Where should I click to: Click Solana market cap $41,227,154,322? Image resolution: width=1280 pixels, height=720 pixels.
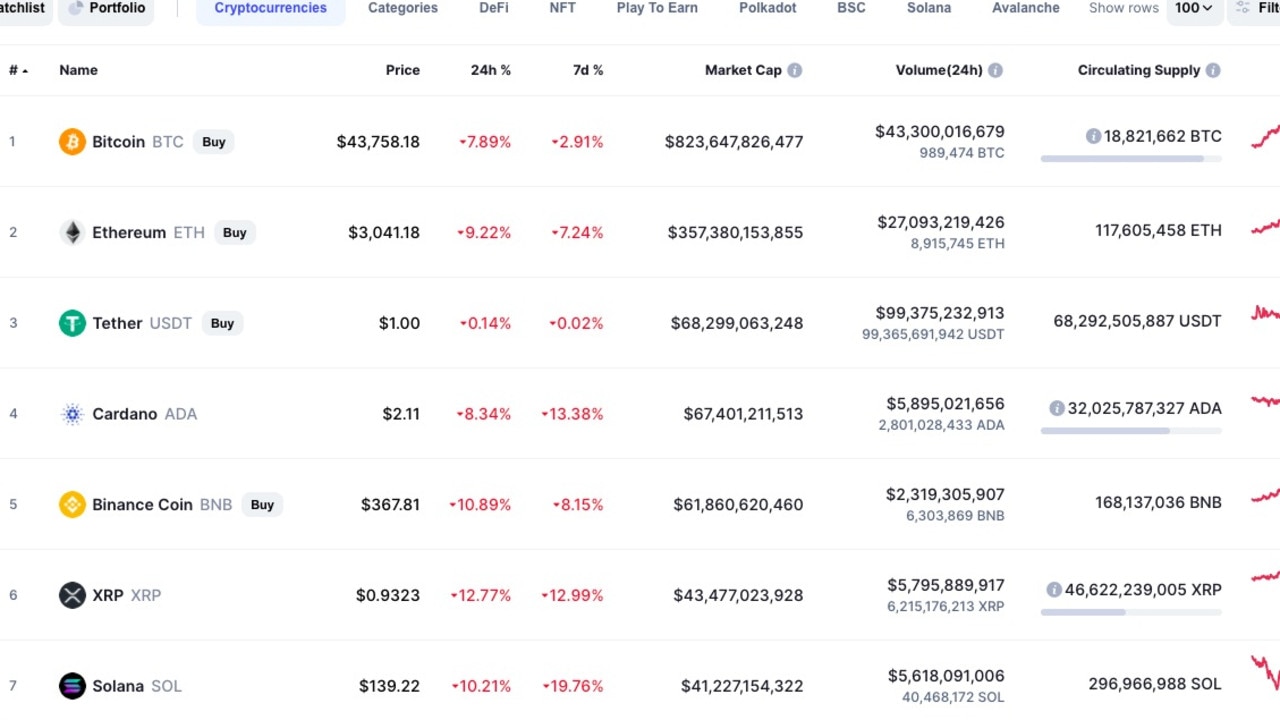(742, 686)
